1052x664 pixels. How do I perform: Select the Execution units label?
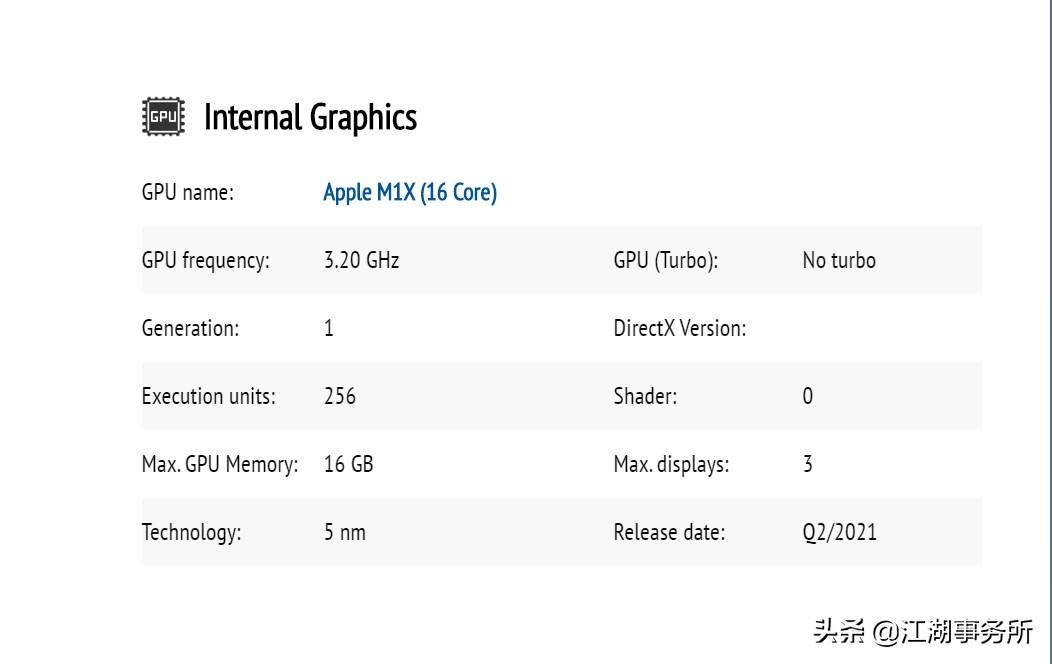click(209, 396)
